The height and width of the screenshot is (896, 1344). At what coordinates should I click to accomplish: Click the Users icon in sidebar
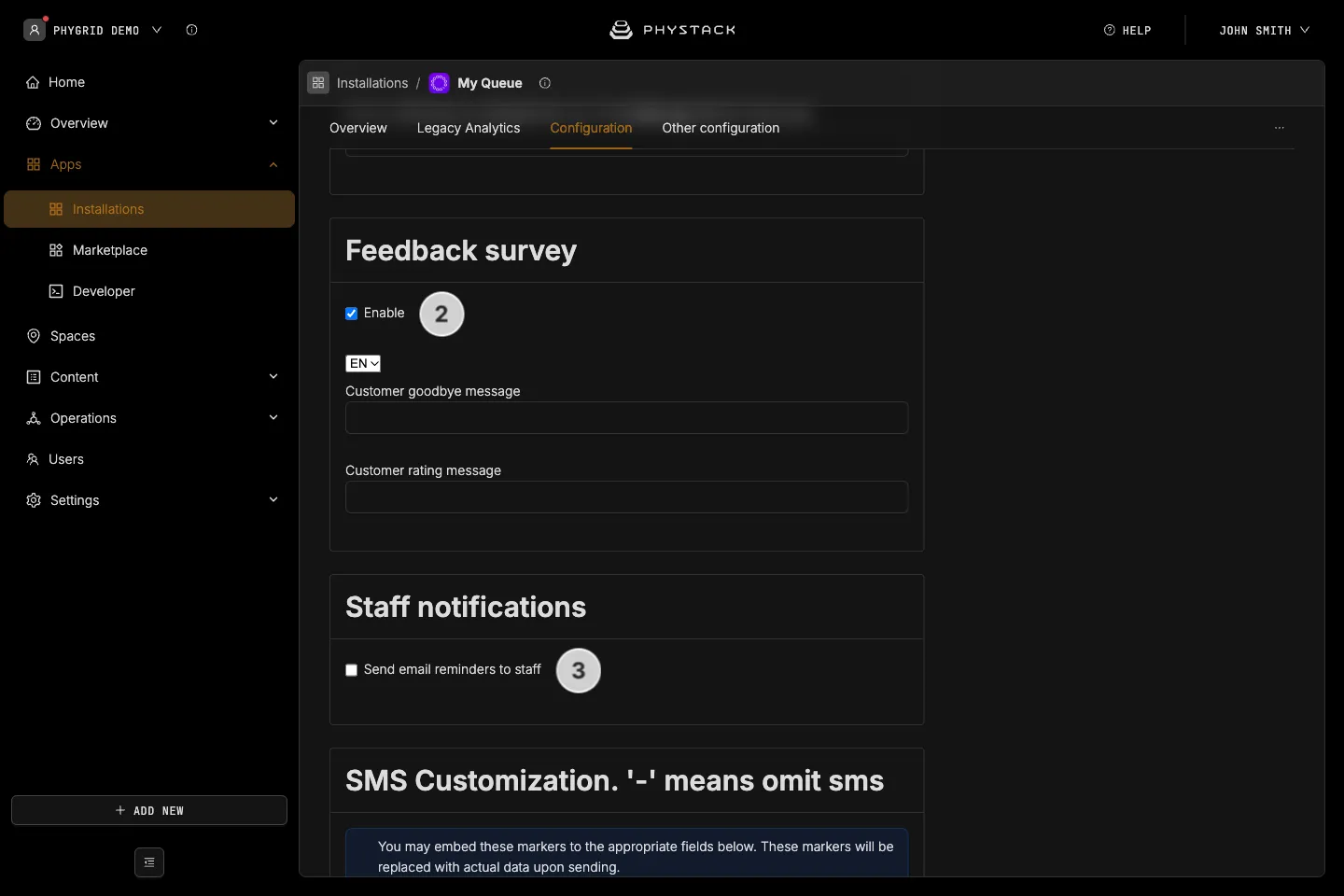point(33,459)
